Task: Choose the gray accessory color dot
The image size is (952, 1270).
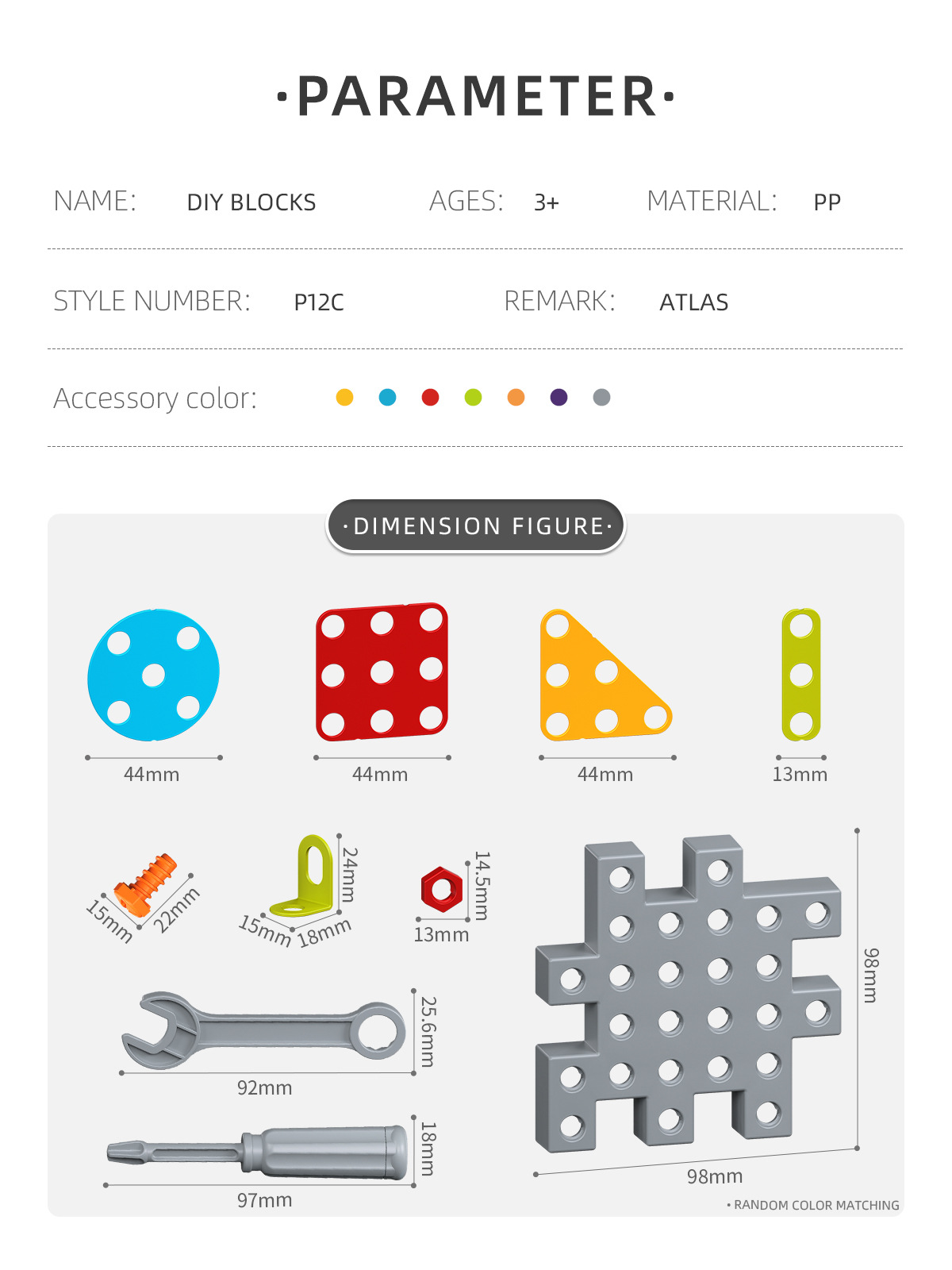Action: pos(601,398)
